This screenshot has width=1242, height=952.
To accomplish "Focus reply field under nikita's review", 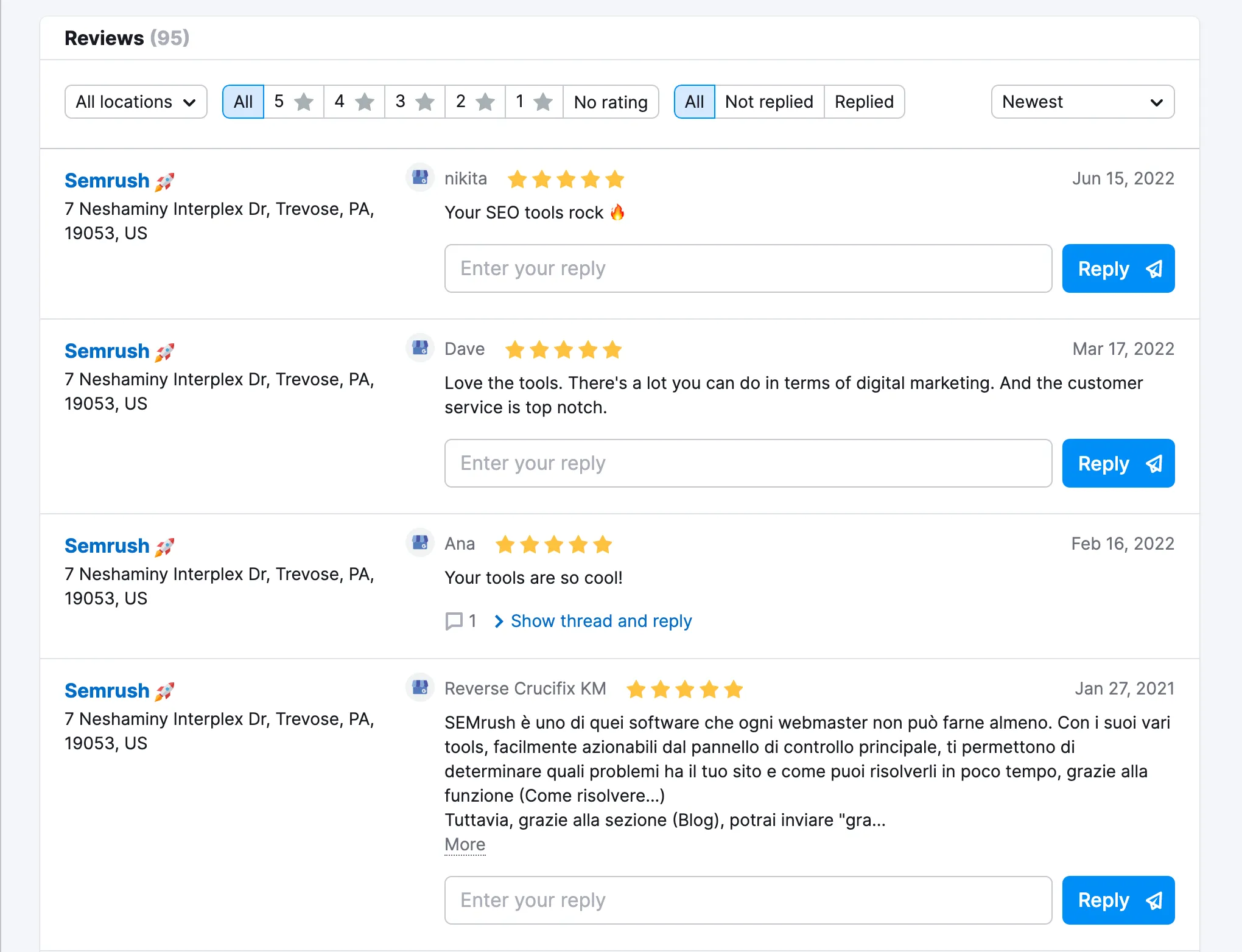I will click(x=748, y=268).
